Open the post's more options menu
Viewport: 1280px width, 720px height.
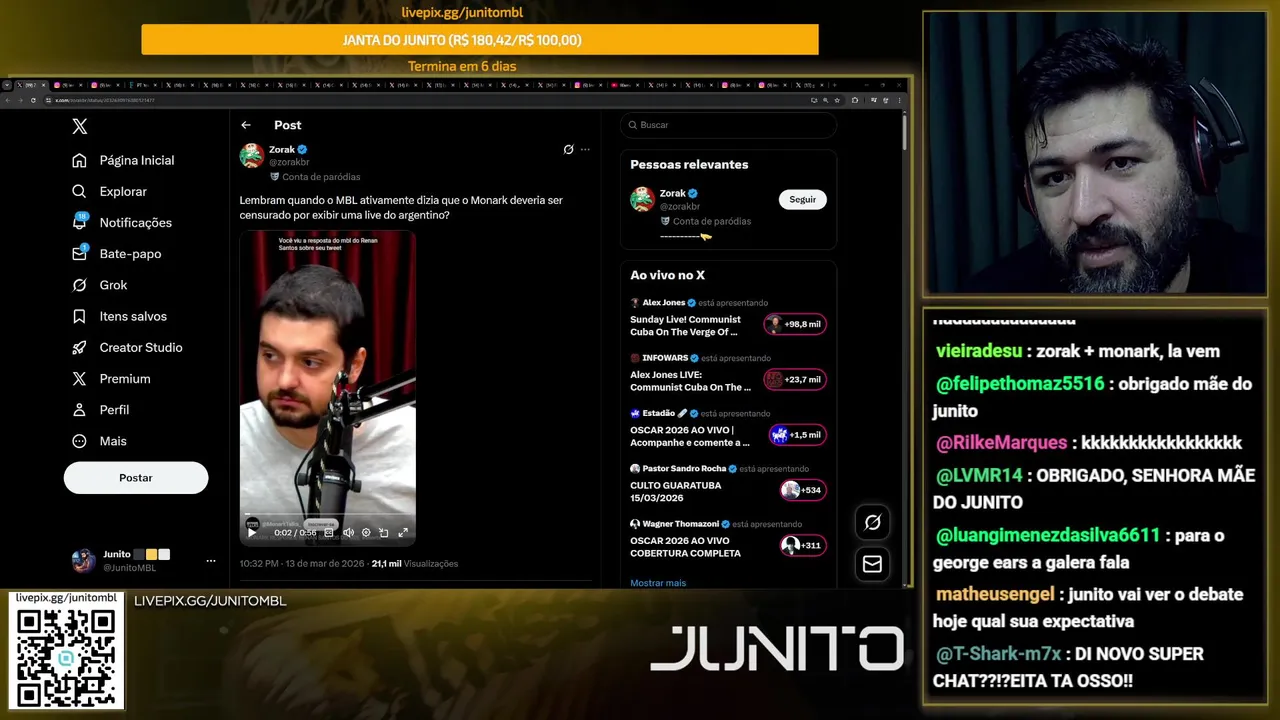(x=585, y=150)
